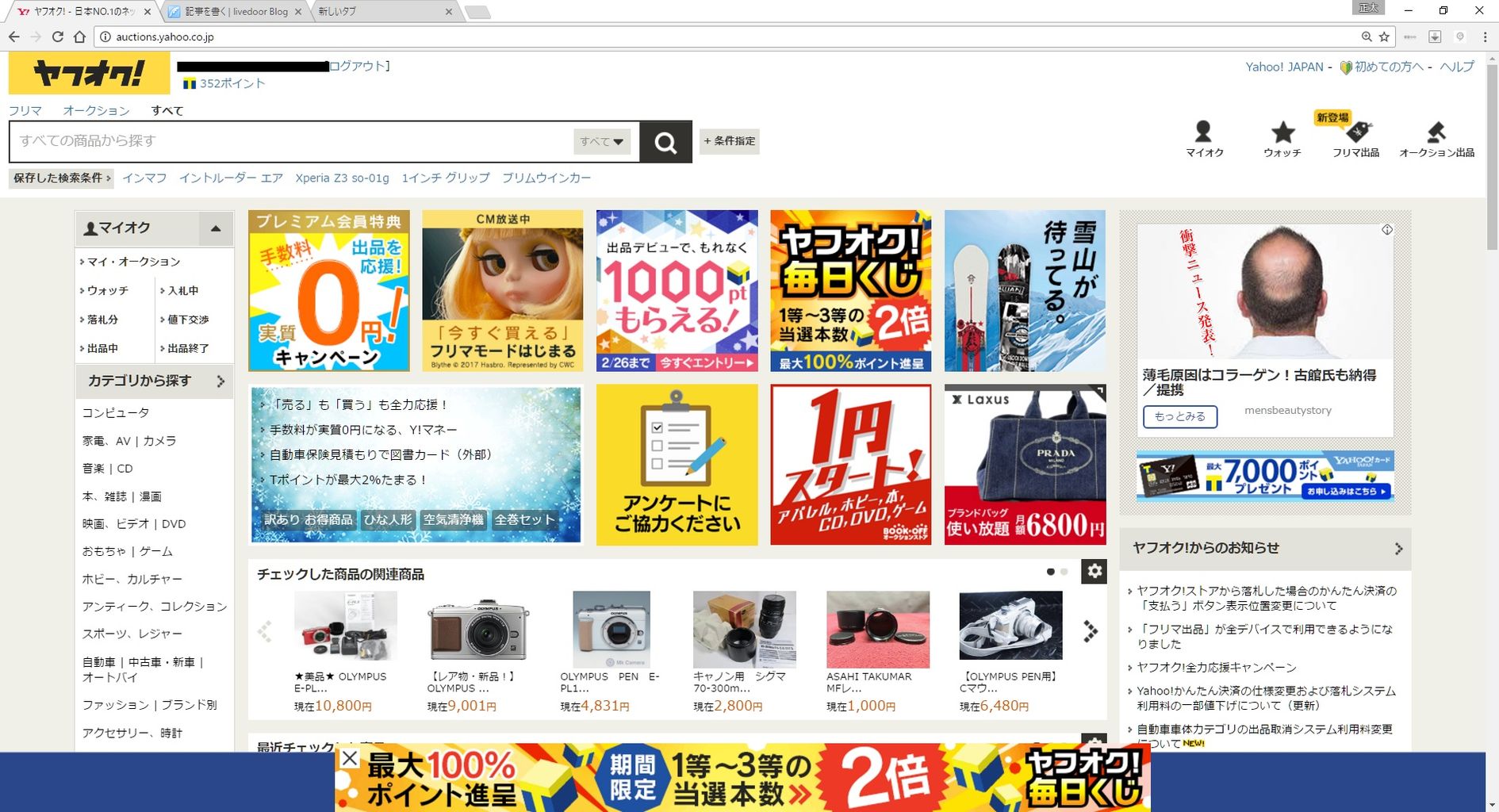This screenshot has width=1499, height=812.
Task: Click the search magnifier button
Action: pyautogui.click(x=665, y=142)
